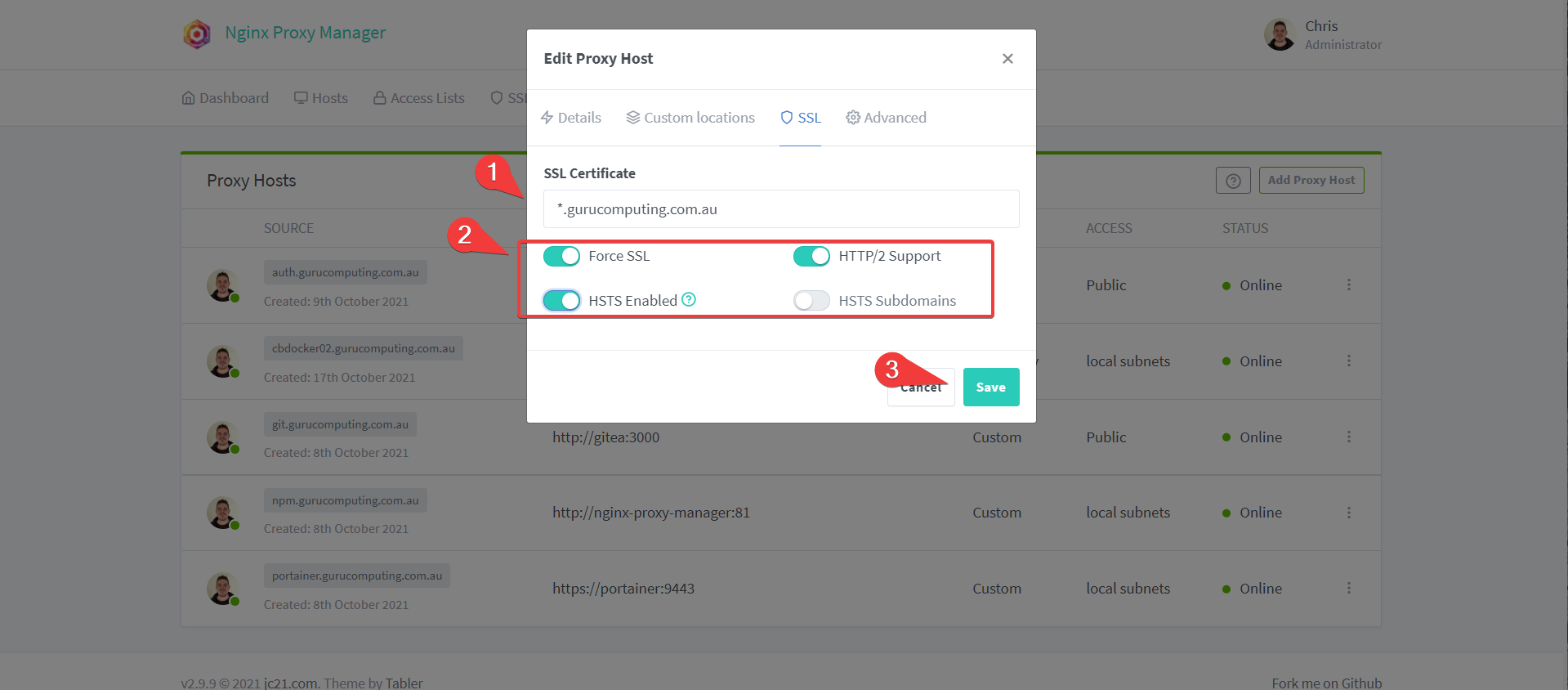This screenshot has height=690, width=1568.
Task: Close the Edit Proxy Host dialog
Action: (1007, 58)
